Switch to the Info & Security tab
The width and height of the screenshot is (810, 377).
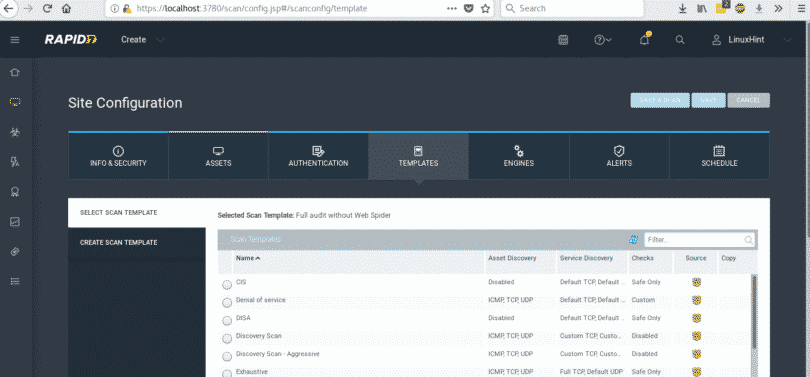[118, 156]
